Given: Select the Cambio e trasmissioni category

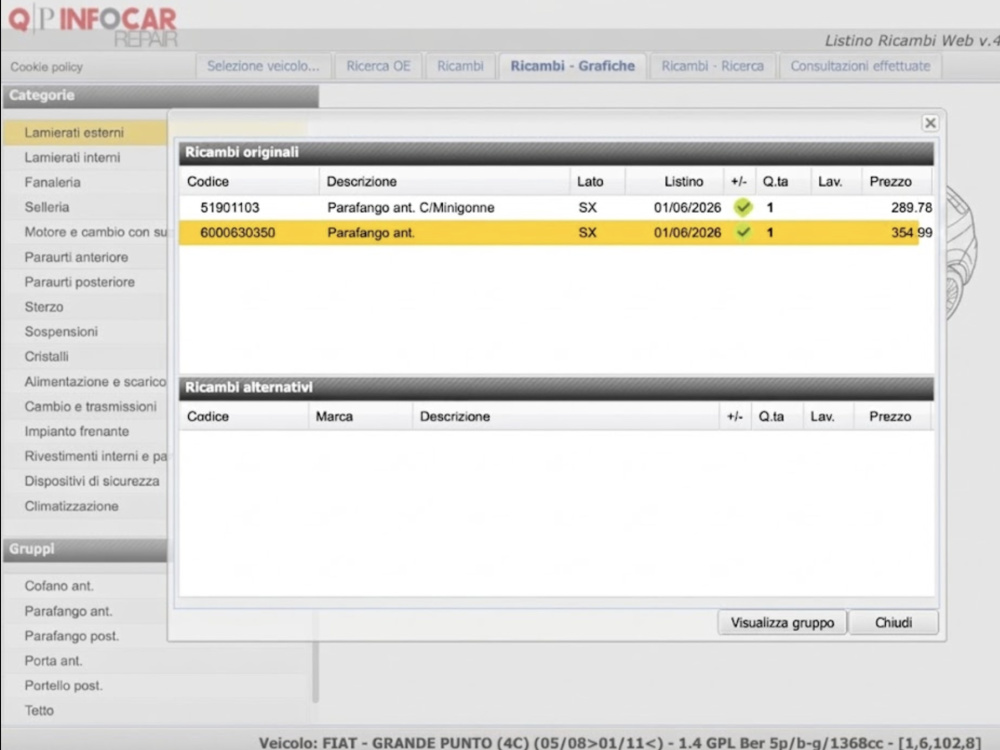Looking at the screenshot, I should pos(85,406).
